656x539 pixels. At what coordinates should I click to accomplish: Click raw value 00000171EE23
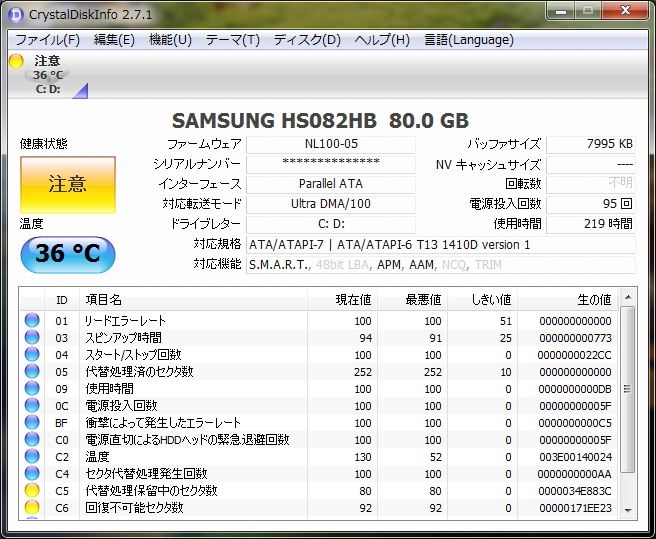pyautogui.click(x=575, y=508)
